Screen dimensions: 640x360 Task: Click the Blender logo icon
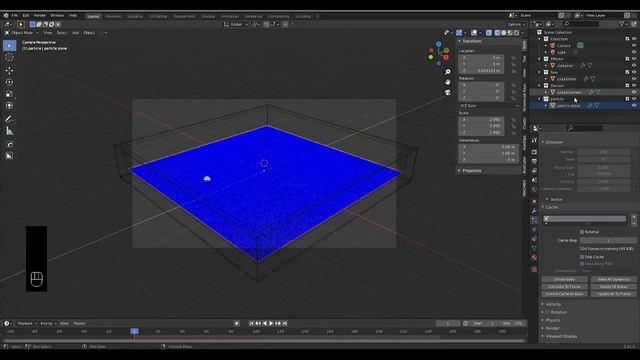click(6, 16)
